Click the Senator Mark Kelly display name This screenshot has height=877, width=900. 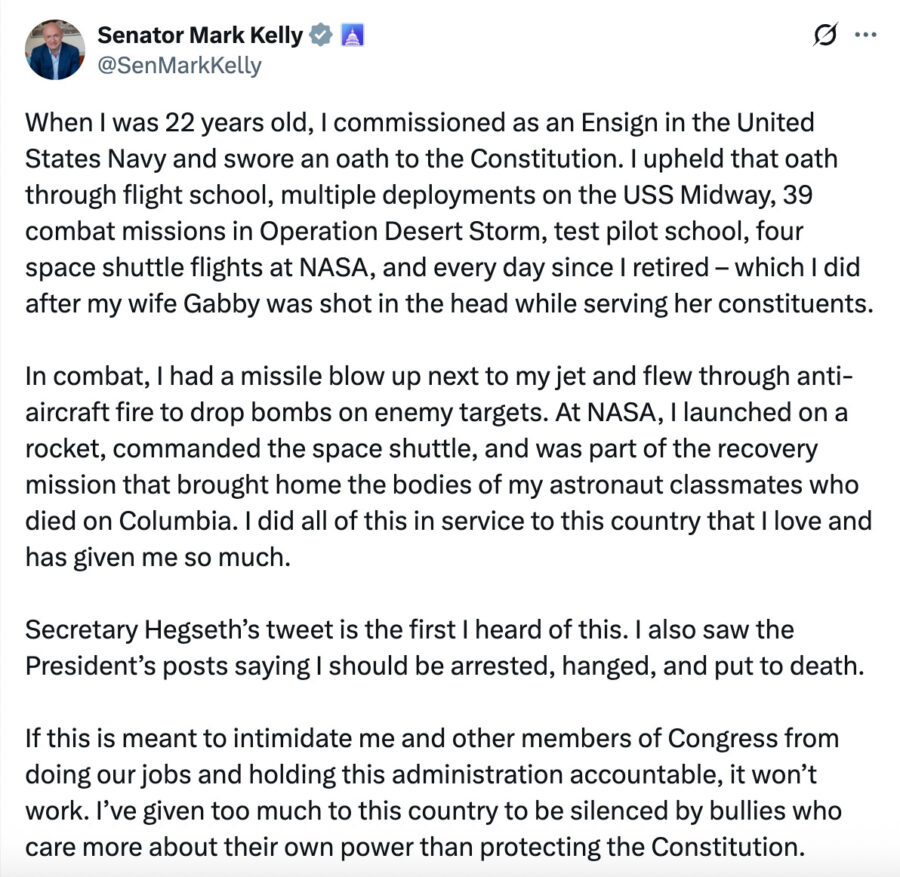[199, 36]
